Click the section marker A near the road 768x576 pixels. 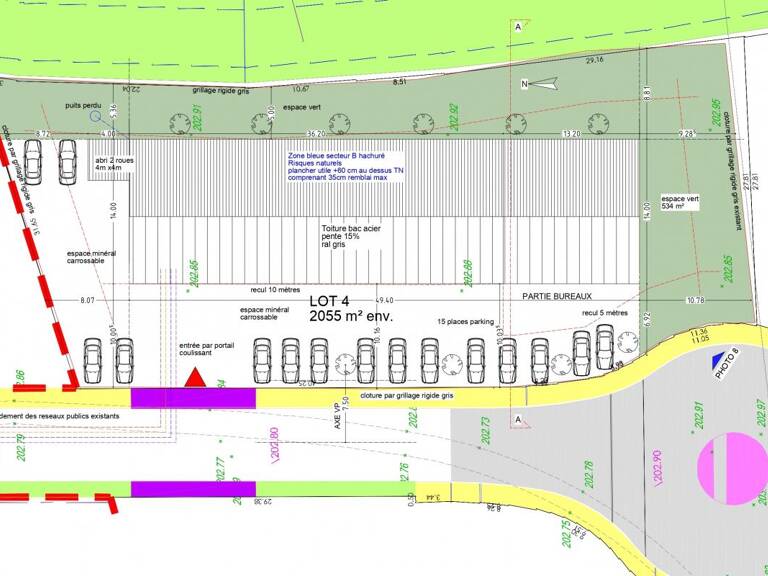(518, 420)
